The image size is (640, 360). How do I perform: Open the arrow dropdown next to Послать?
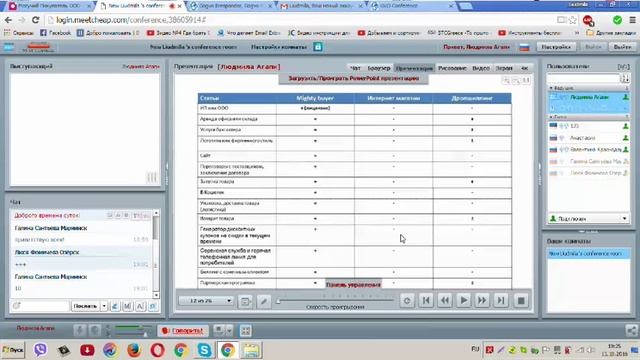coord(104,306)
